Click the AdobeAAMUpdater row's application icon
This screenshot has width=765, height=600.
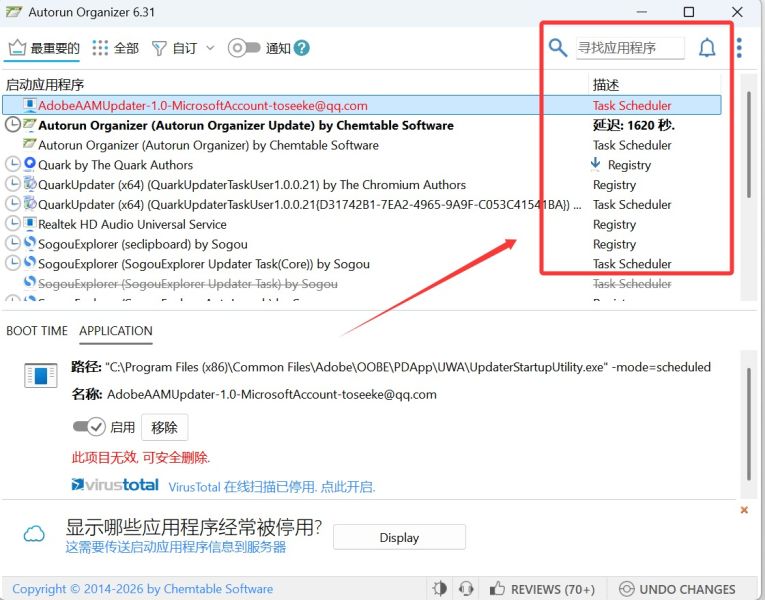pyautogui.click(x=30, y=104)
